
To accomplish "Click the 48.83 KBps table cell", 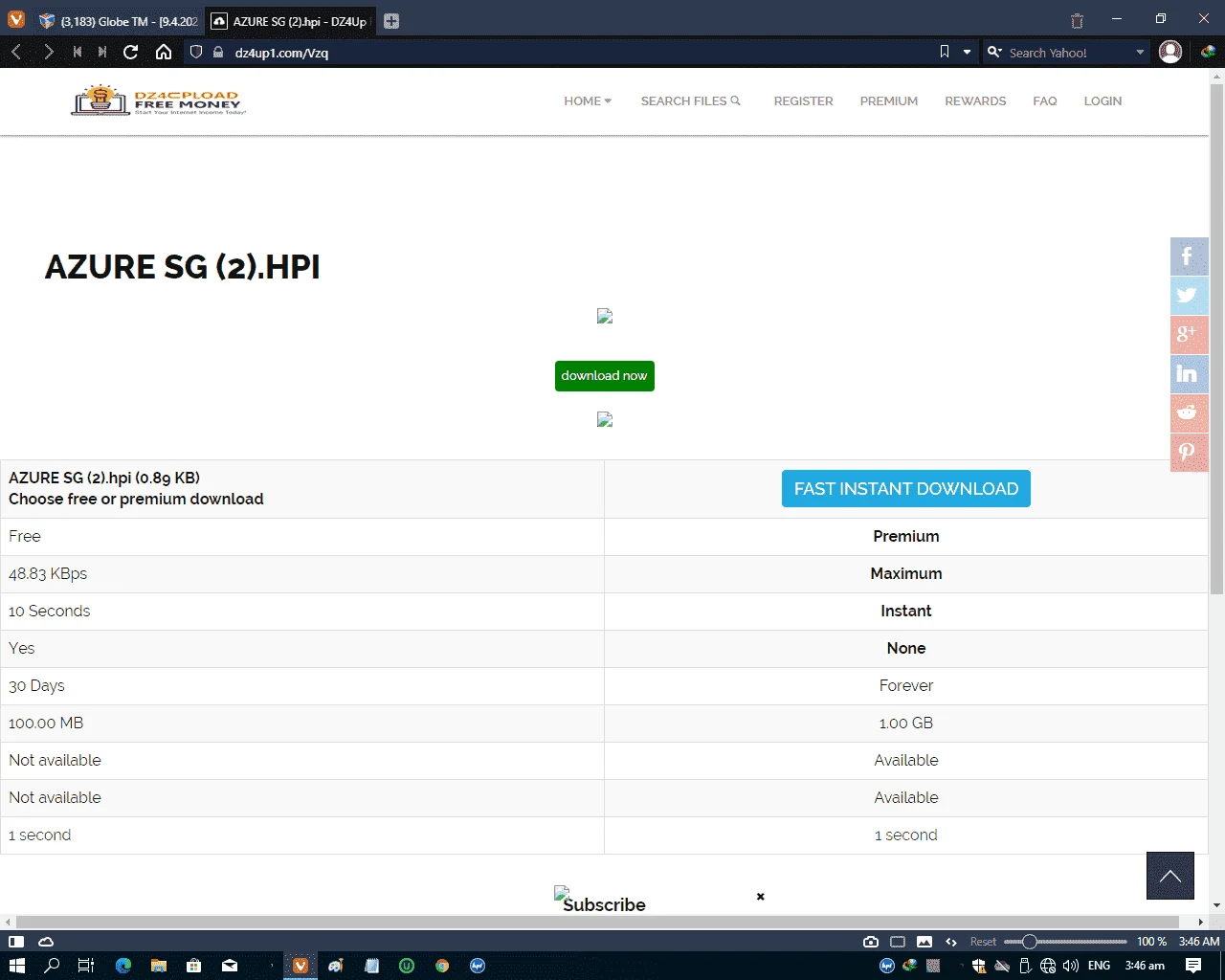I will (301, 573).
